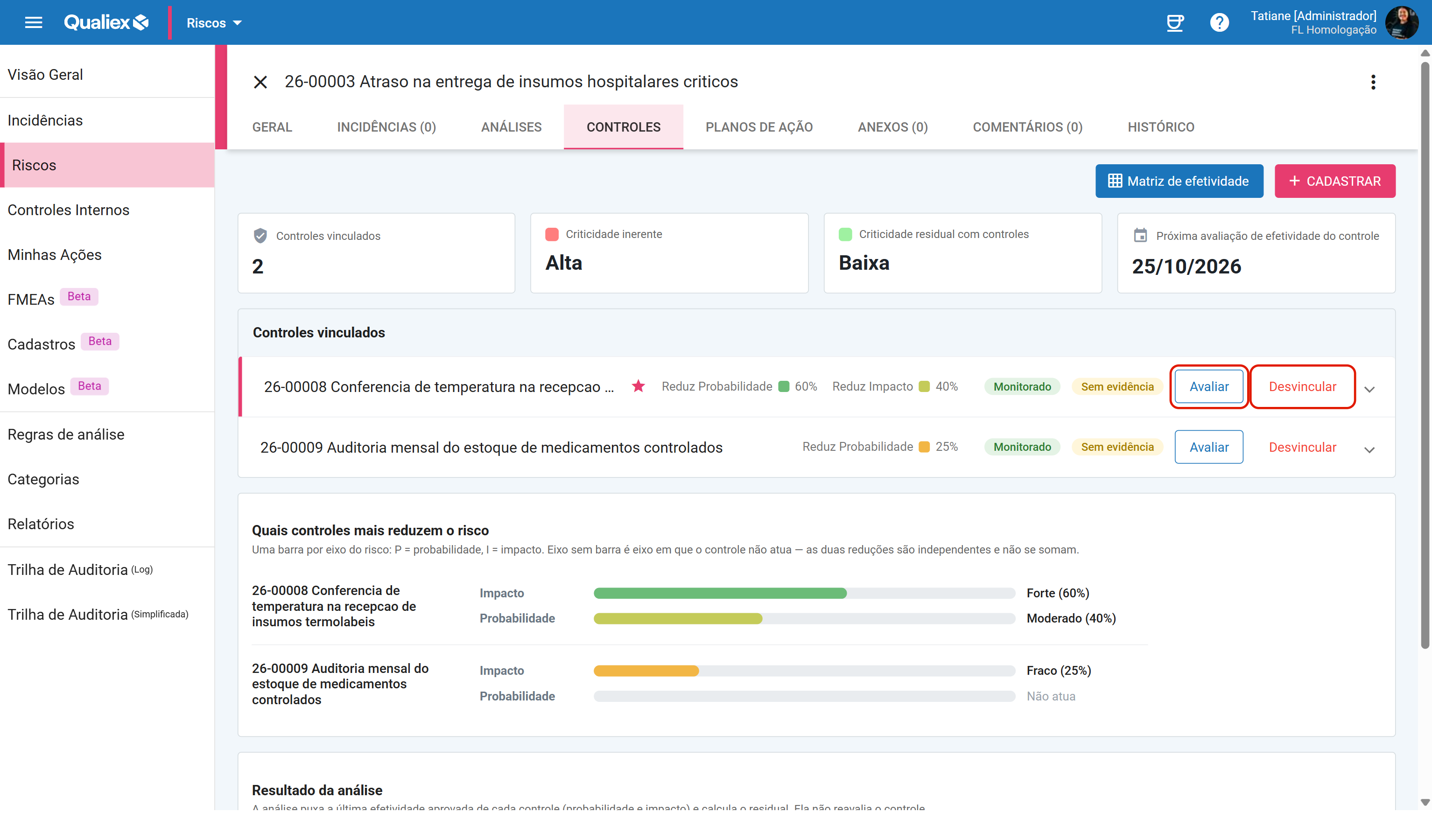Open Controles Internos in sidebar
This screenshot has width=1432, height=840.
point(107,210)
